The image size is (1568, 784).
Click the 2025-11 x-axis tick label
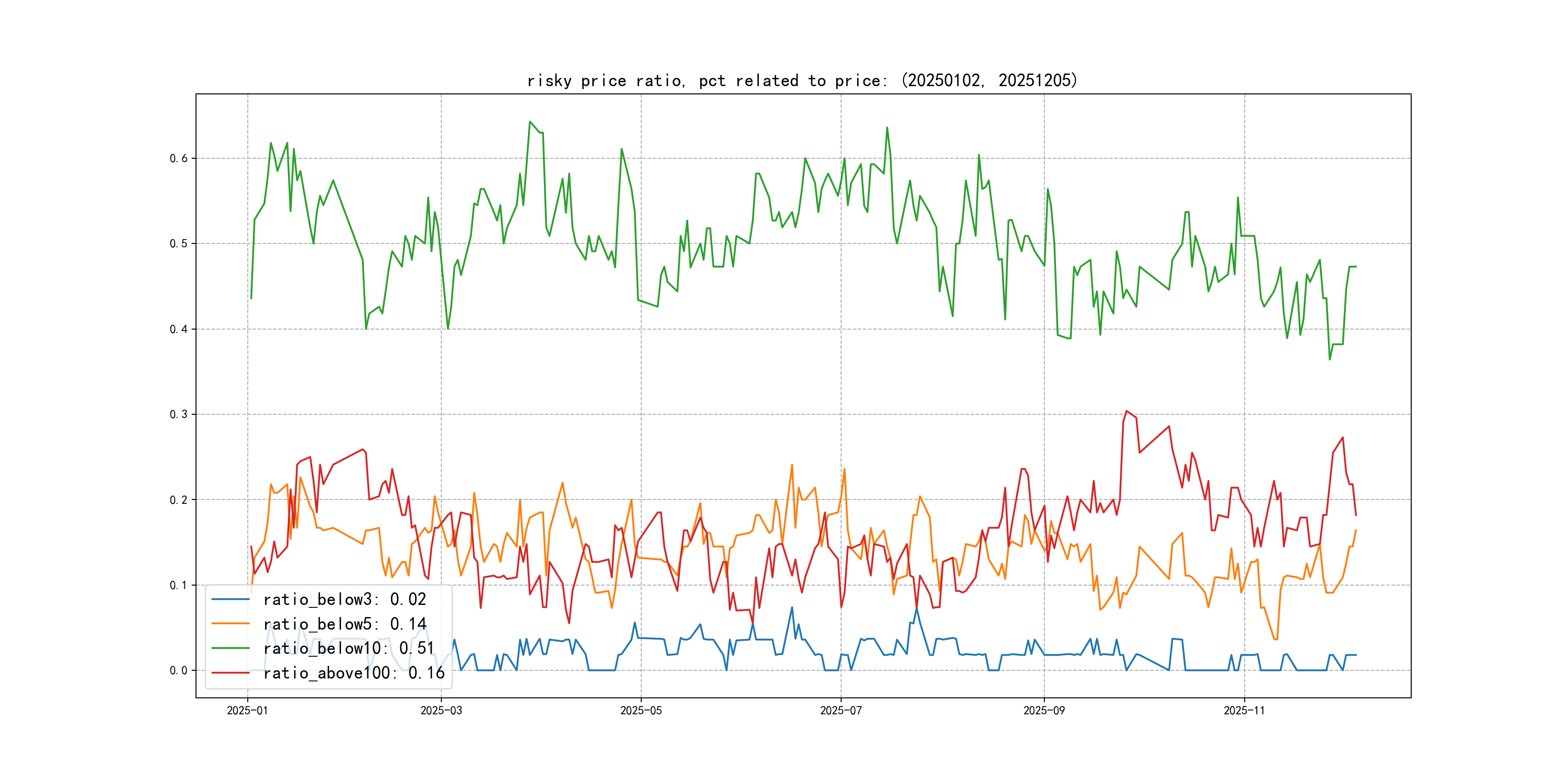click(1244, 710)
